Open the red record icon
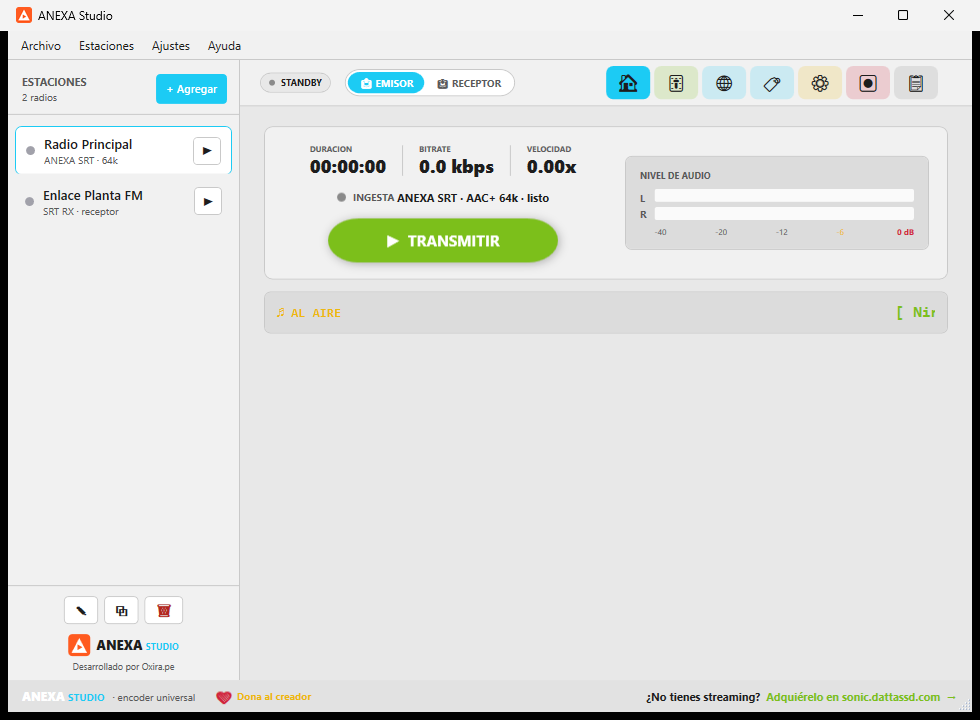980x720 pixels. [868, 83]
